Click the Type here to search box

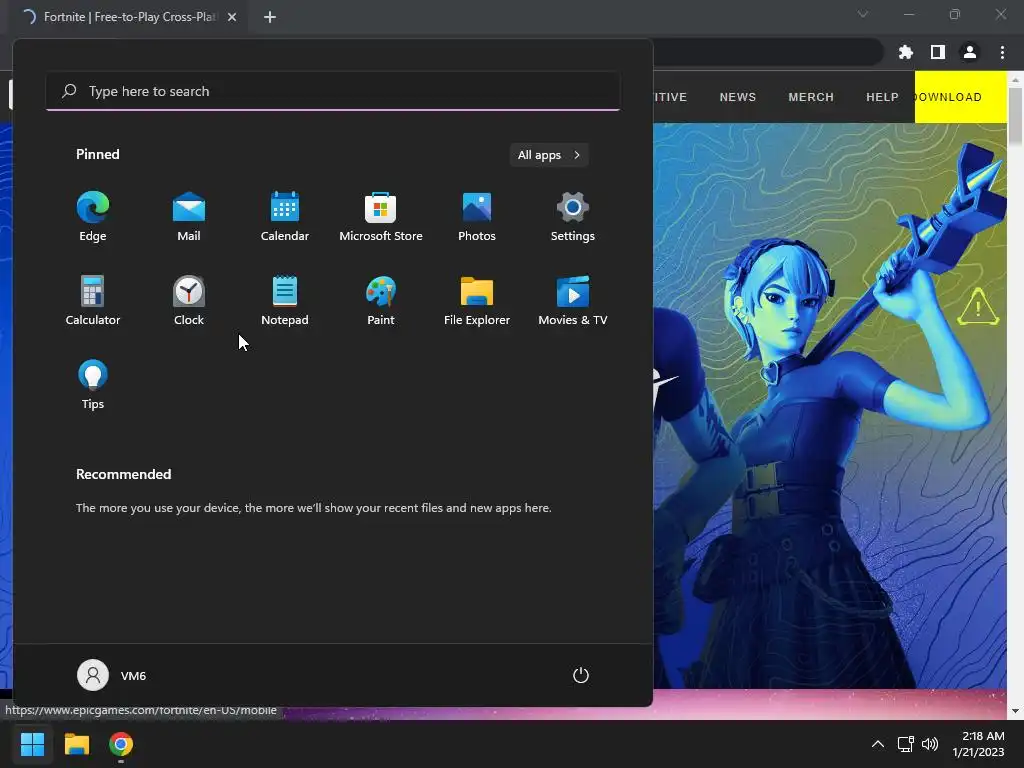coord(333,91)
